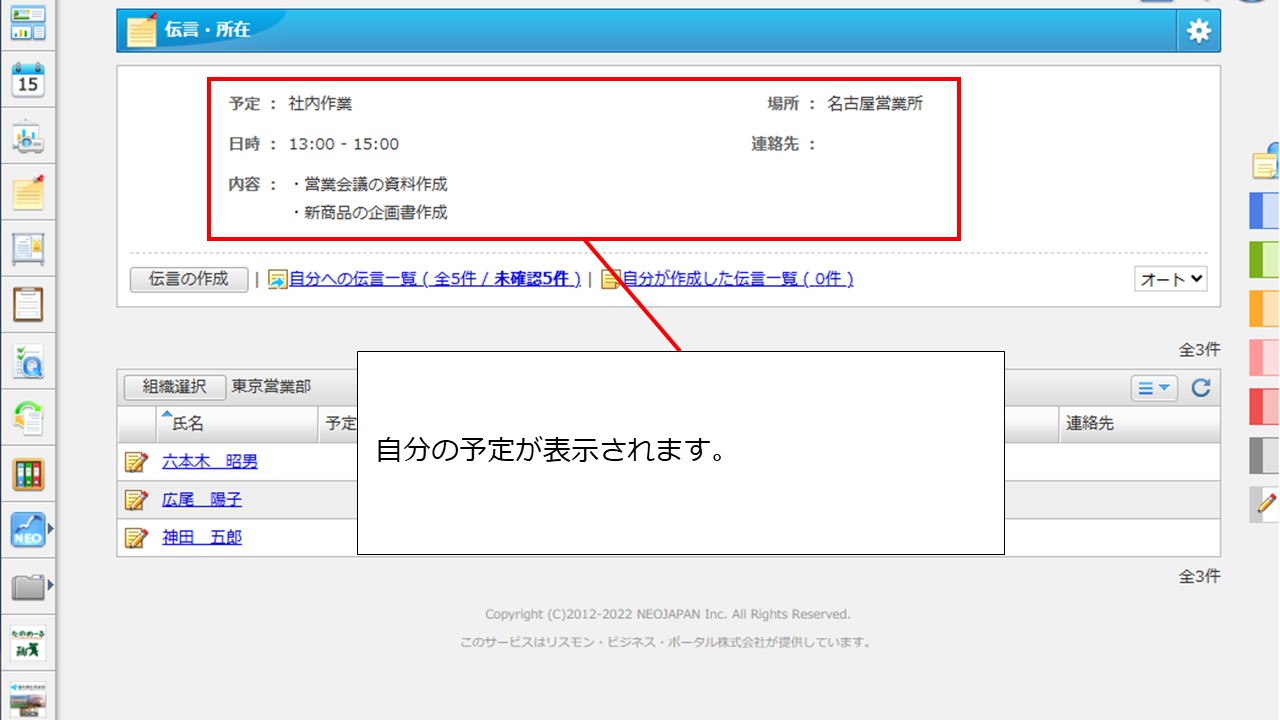The width and height of the screenshot is (1280, 720).
Task: Open the clipboard icon in left sidebar
Action: click(x=28, y=304)
